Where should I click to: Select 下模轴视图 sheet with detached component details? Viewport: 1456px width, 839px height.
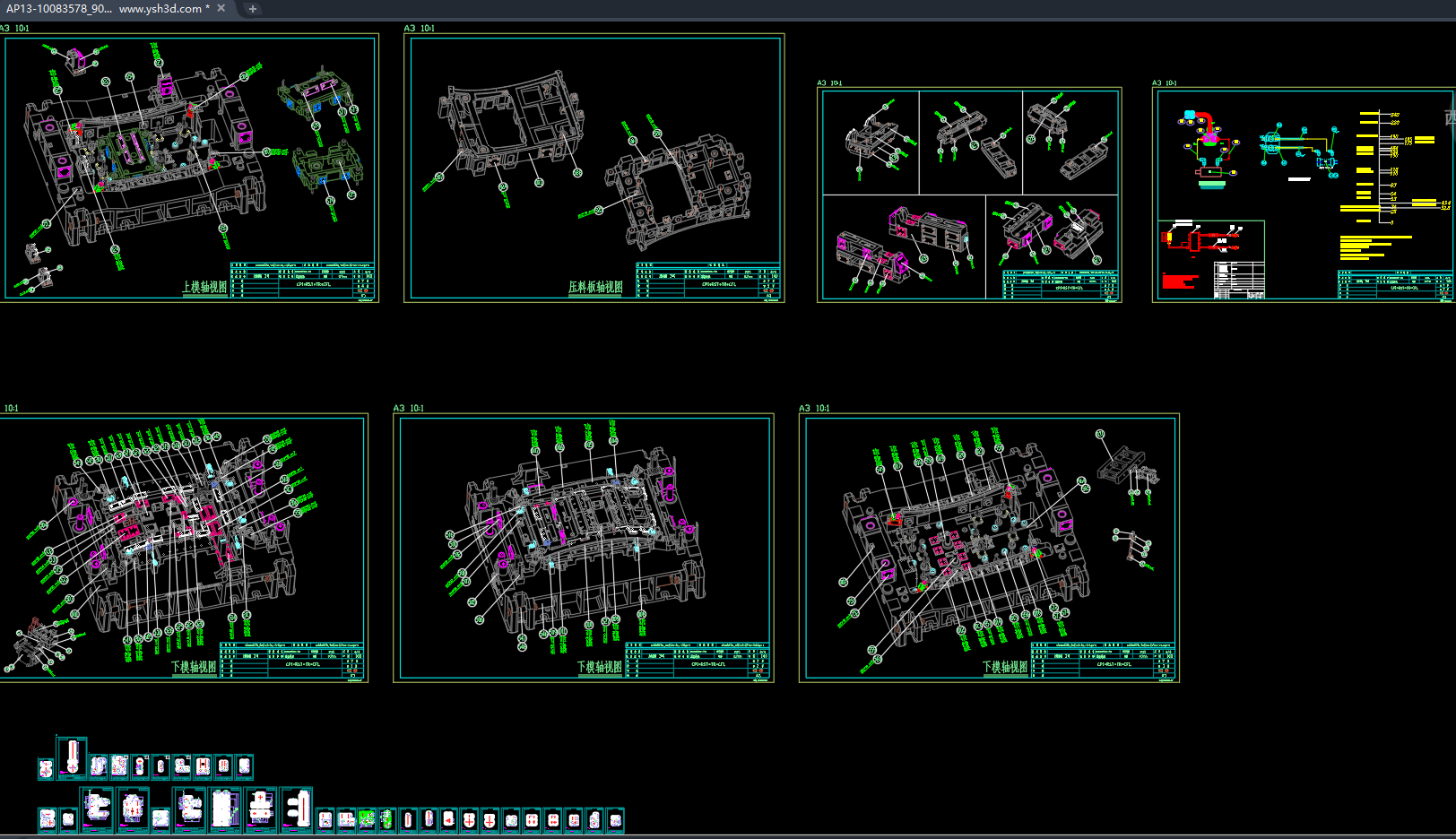(x=989, y=548)
